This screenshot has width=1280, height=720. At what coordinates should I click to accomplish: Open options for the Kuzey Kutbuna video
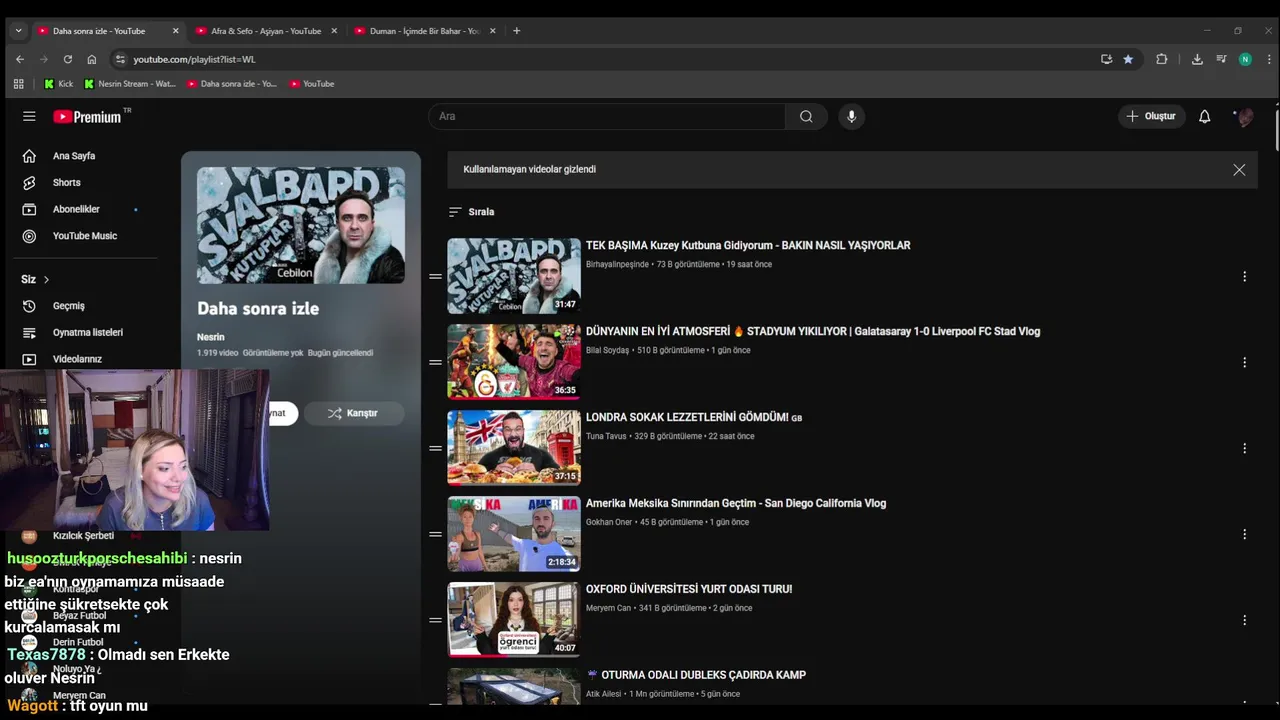[x=1244, y=276]
